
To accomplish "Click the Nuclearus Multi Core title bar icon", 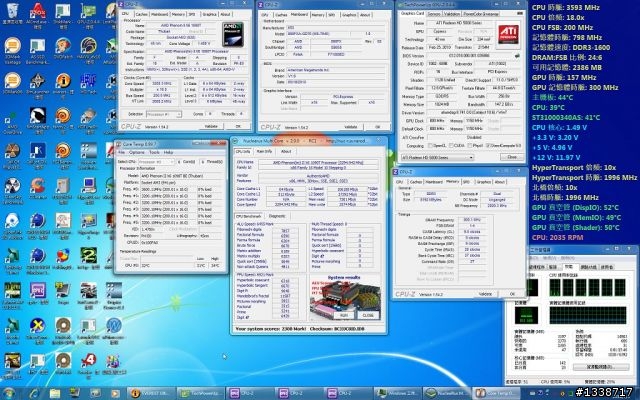I will pyautogui.click(x=236, y=141).
